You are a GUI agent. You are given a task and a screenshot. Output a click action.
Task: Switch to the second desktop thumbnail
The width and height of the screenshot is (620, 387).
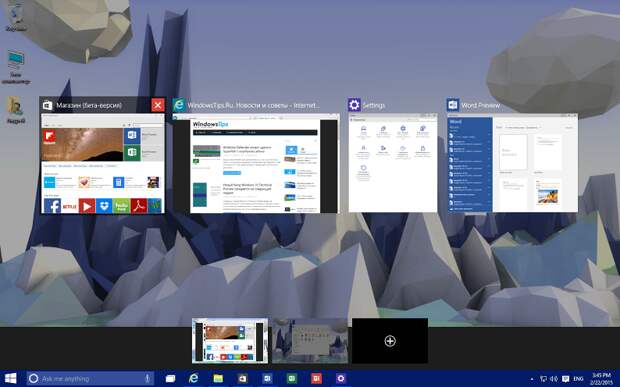coord(310,341)
